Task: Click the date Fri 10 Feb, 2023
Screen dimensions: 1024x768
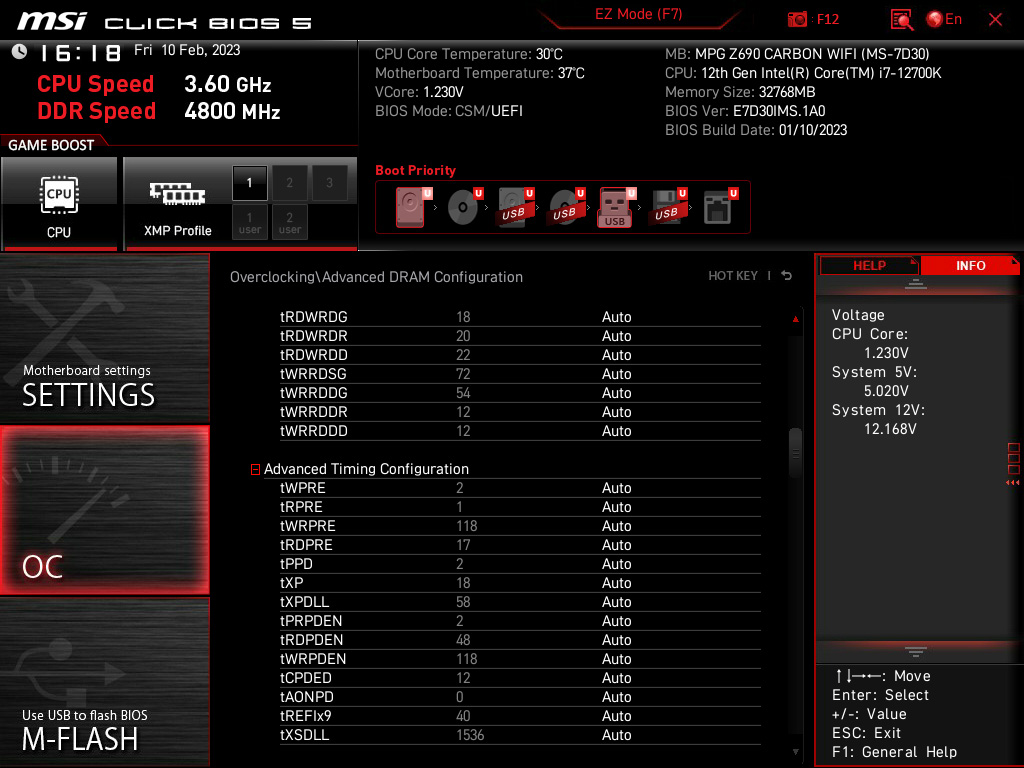Action: pyautogui.click(x=187, y=50)
